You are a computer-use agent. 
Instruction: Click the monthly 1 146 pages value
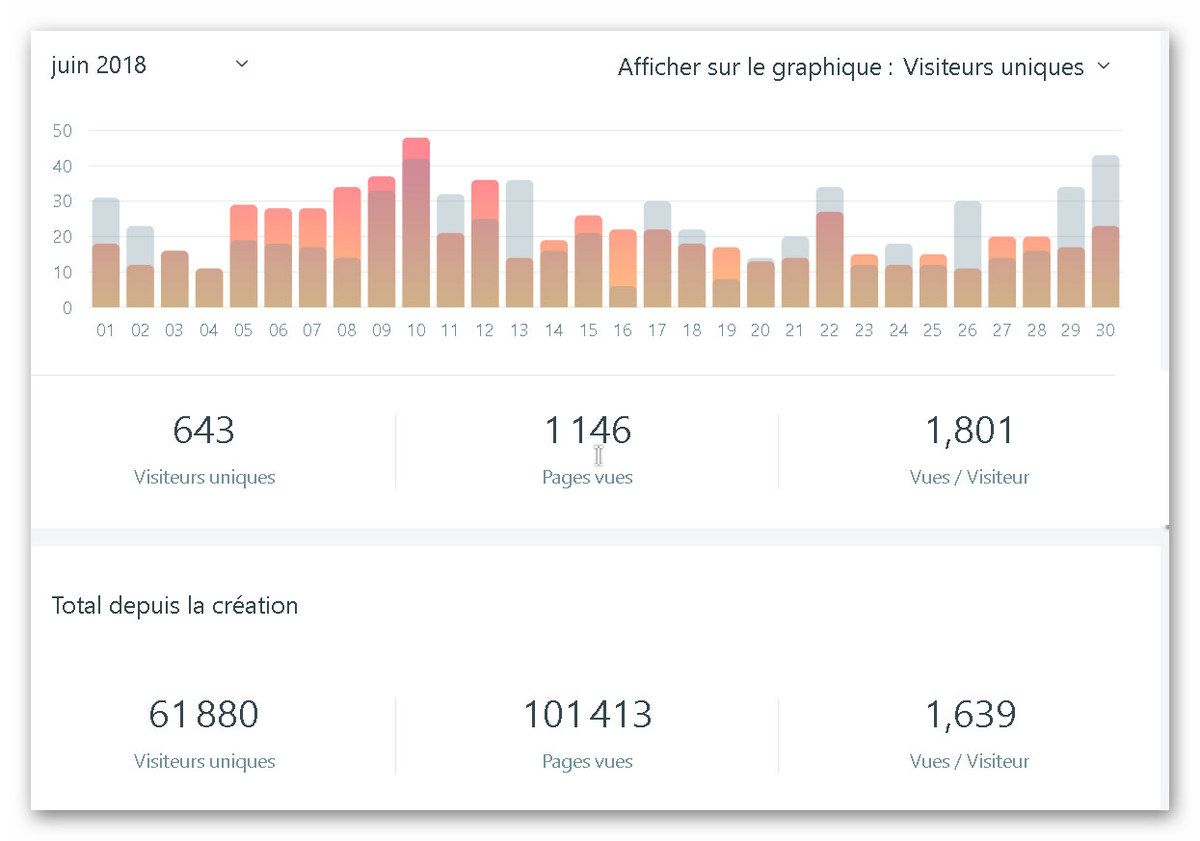588,430
